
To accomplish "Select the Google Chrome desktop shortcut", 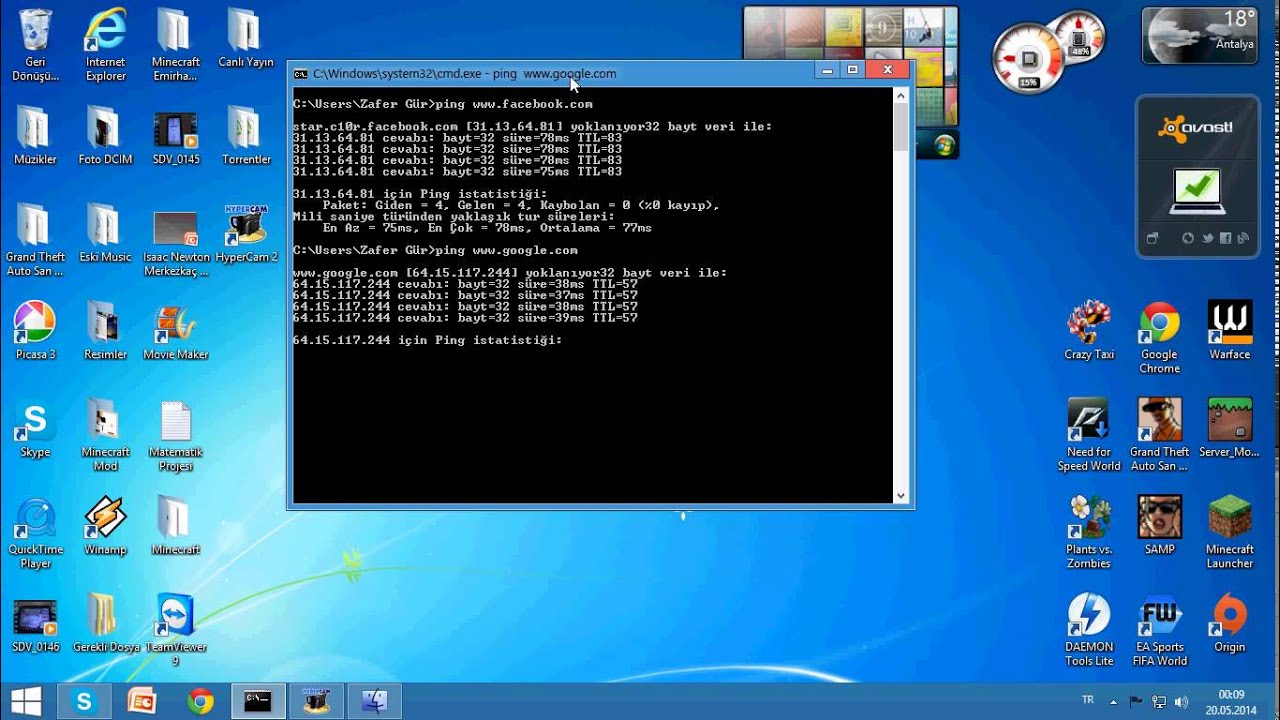I will (x=1159, y=337).
